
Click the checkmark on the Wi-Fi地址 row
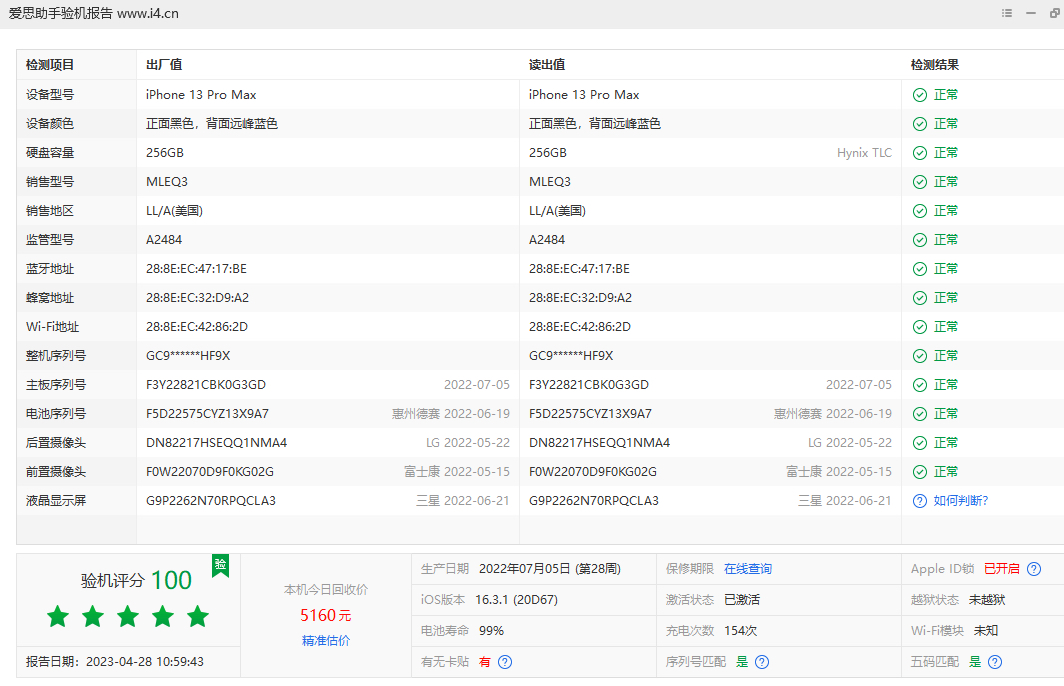[x=919, y=326]
